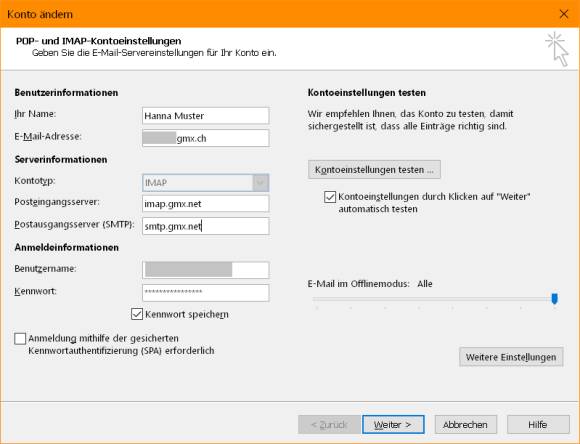The height and width of the screenshot is (444, 580).
Task: Click the offline mail slider handle
Action: (x=554, y=299)
